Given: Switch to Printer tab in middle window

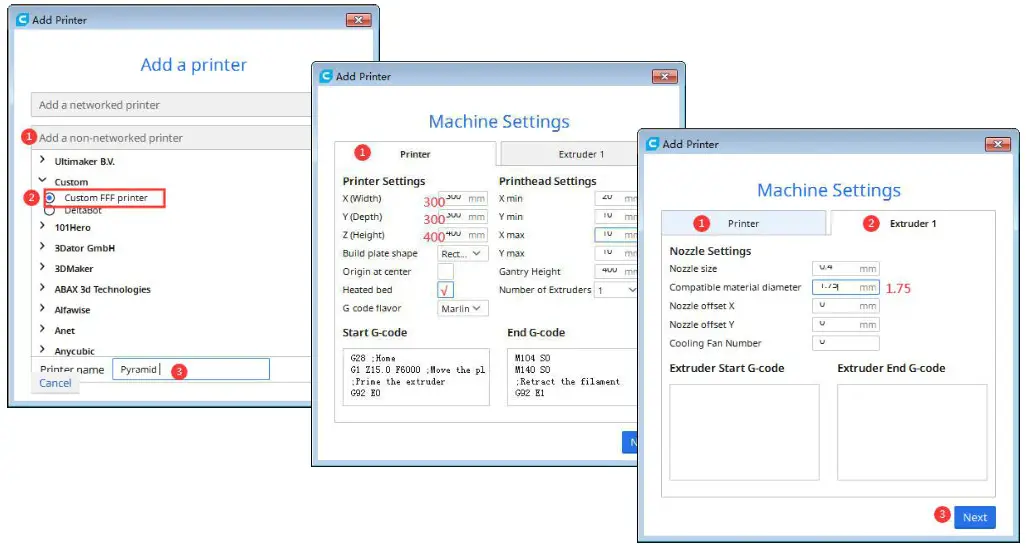Looking at the screenshot, I should click(x=415, y=154).
